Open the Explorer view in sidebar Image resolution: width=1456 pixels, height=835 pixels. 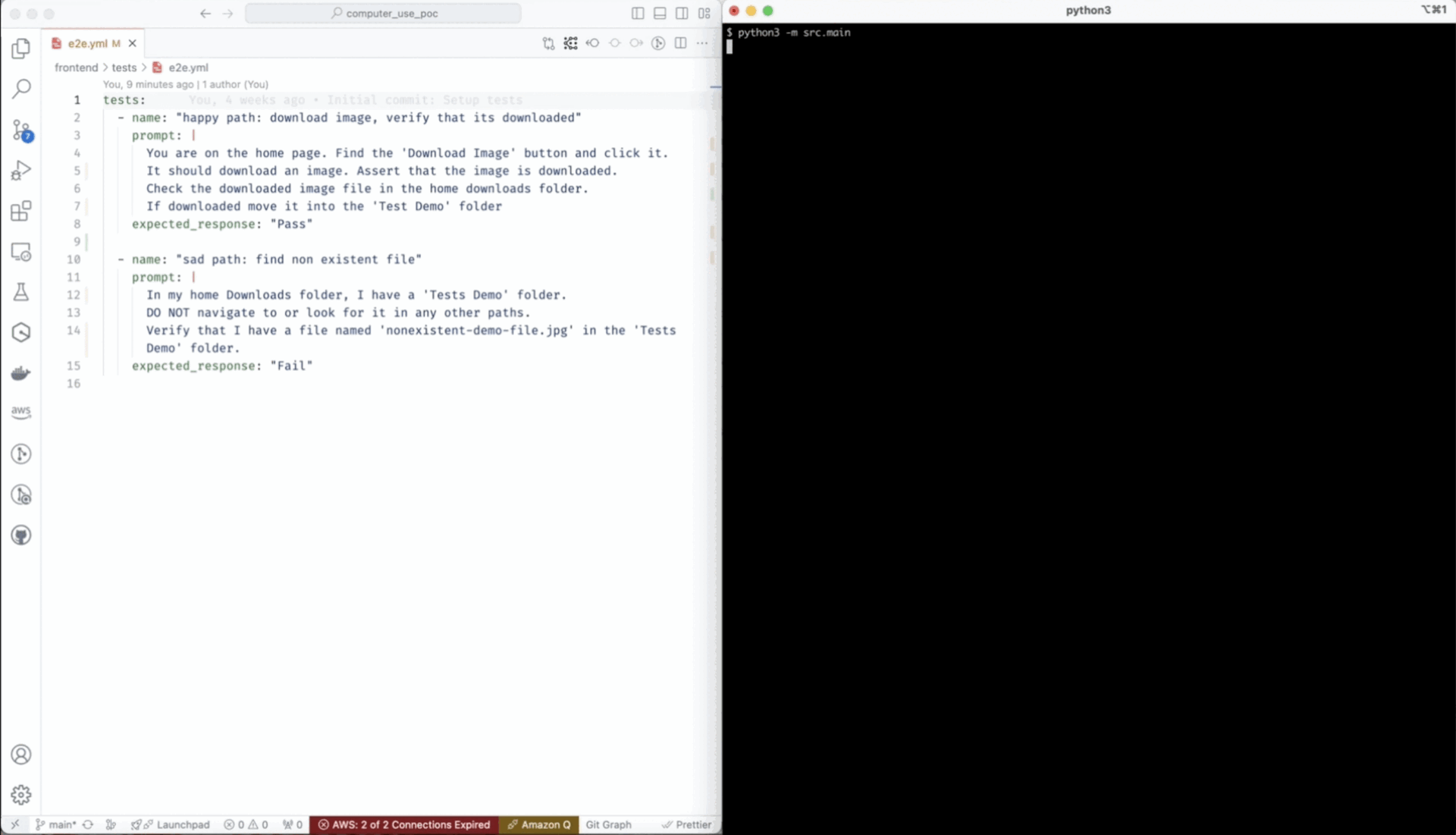tap(21, 49)
